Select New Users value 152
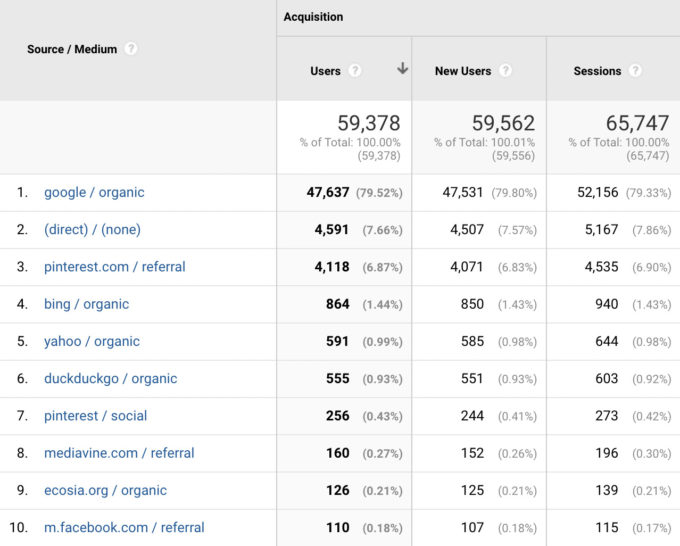 point(472,453)
